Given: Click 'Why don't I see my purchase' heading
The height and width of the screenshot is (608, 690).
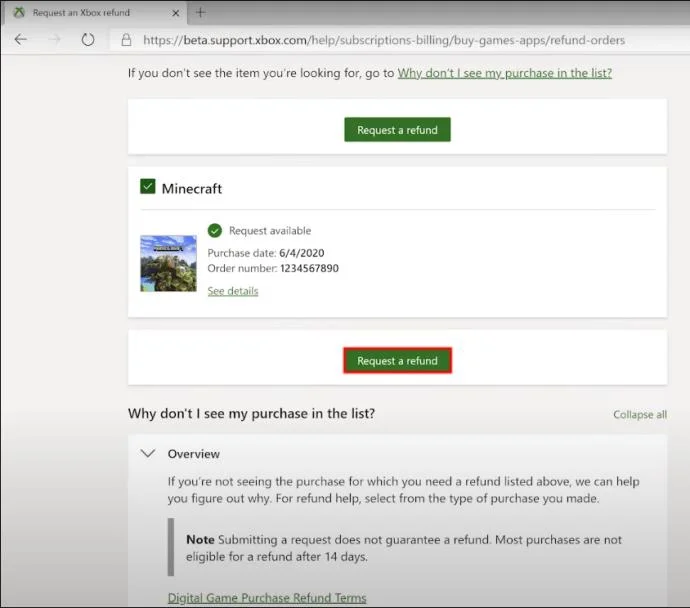Looking at the screenshot, I should coord(251,414).
